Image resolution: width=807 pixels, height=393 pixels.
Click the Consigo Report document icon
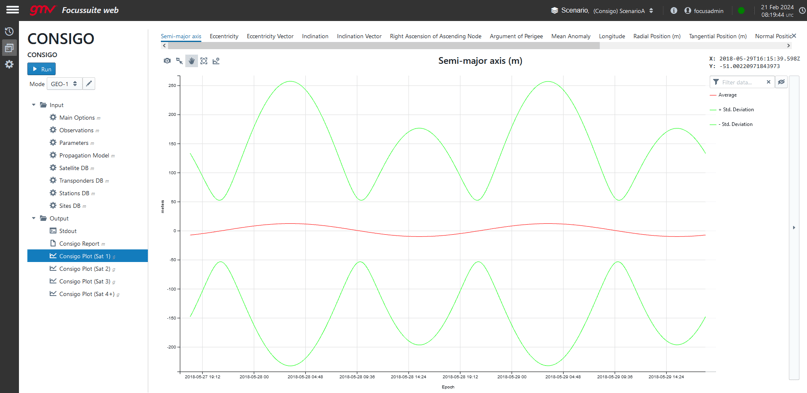coord(52,243)
